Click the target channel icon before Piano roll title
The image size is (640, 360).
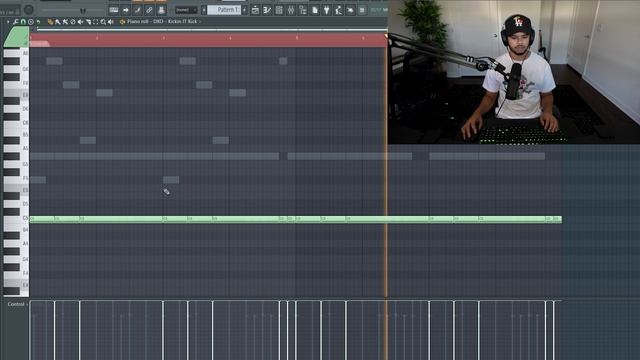coord(122,22)
